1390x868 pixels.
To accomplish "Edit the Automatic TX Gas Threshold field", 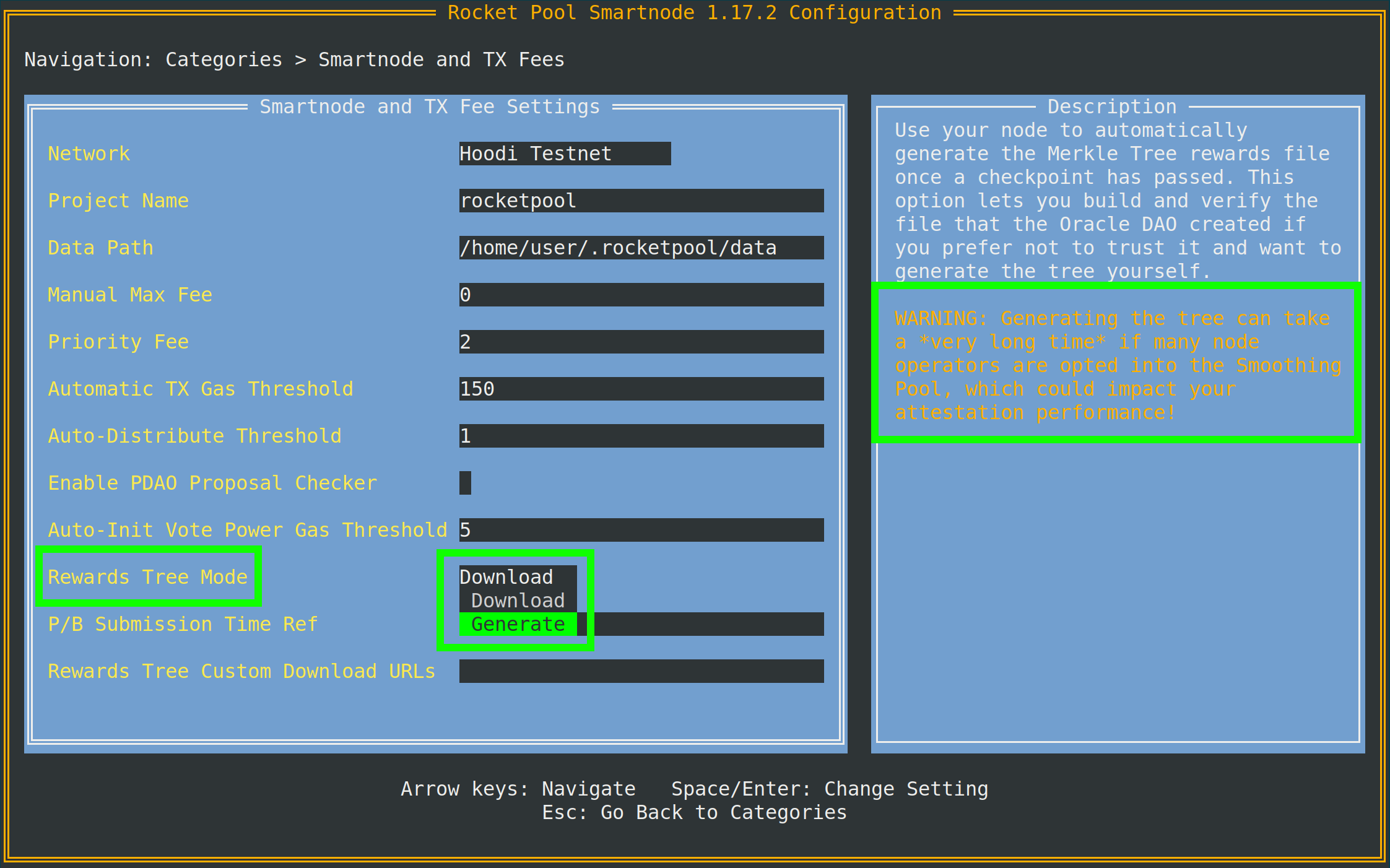I will (x=641, y=389).
